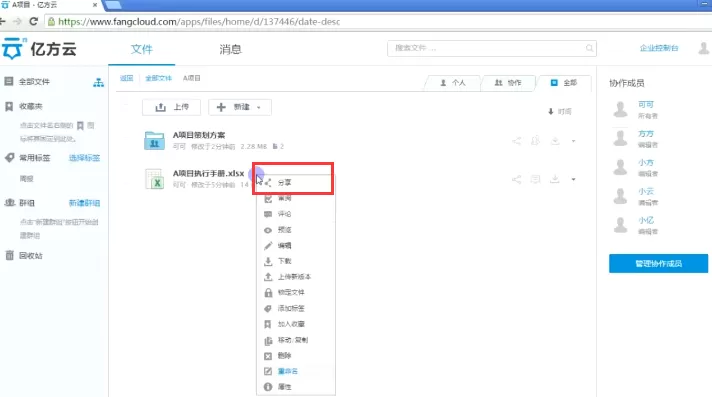712x397 pixels.
Task: Choose 评论 in the context menu
Action: (296, 214)
